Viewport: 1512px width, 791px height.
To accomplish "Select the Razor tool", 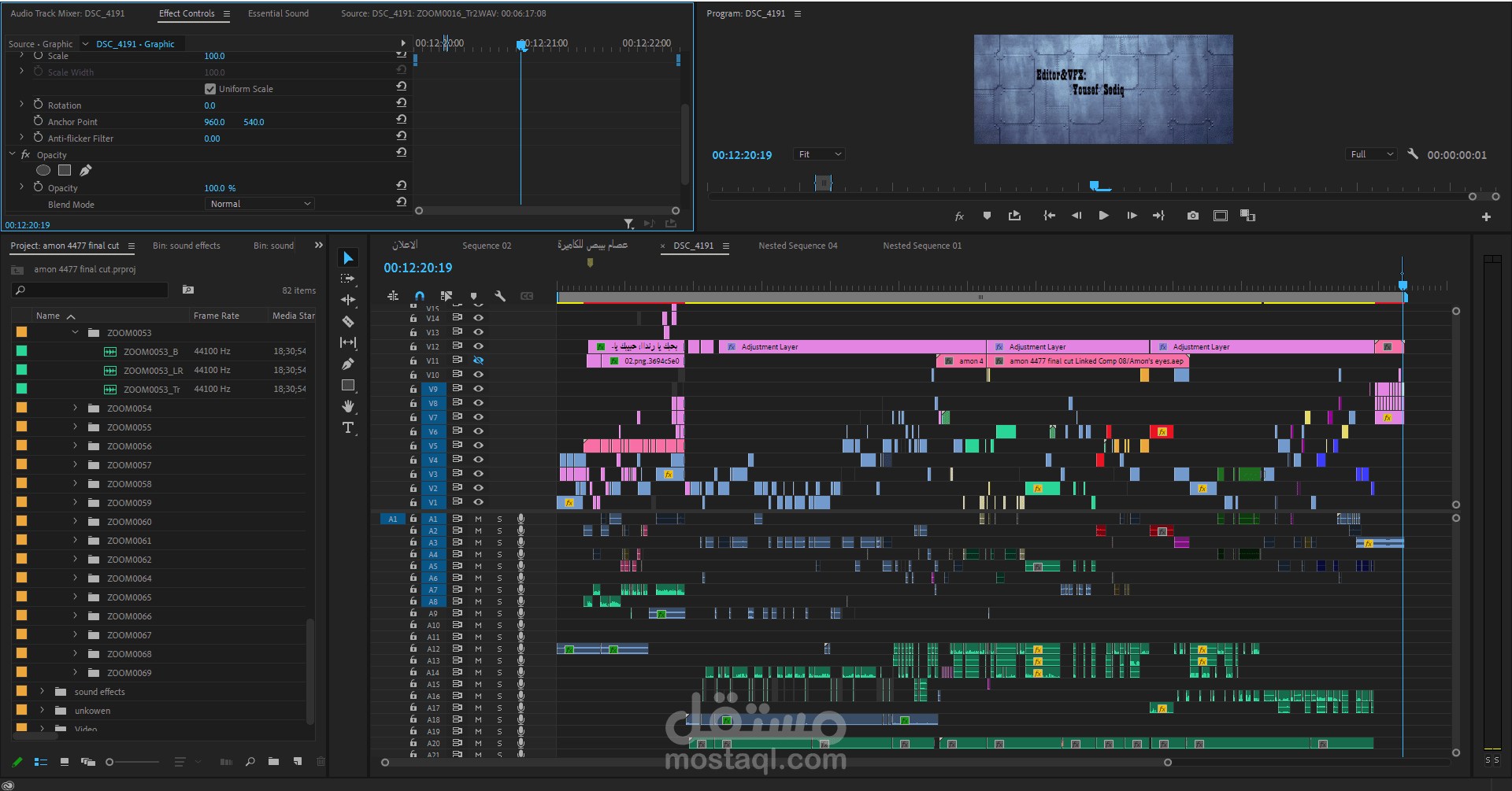I will 347,321.
